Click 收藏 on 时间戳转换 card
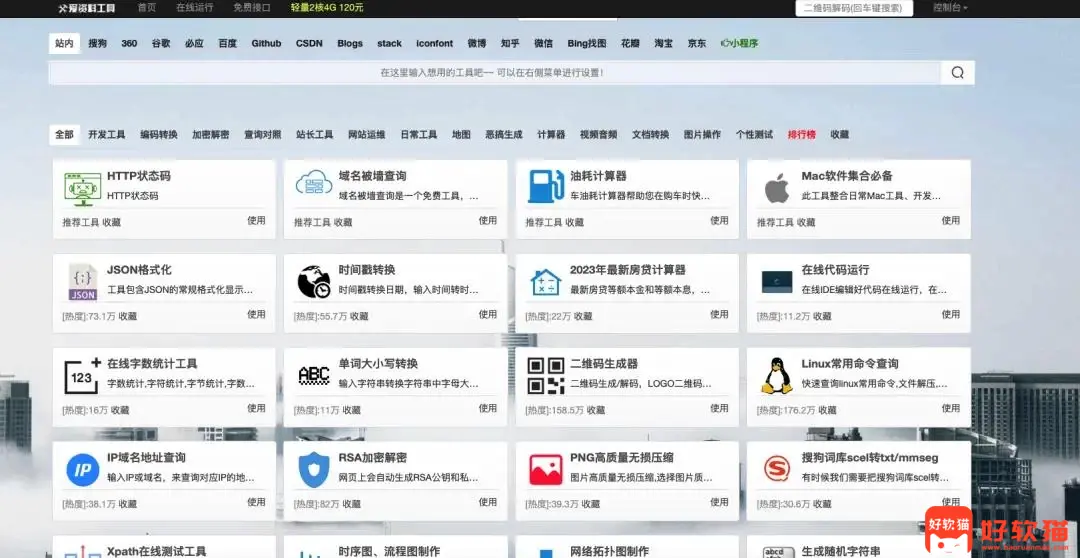This screenshot has width=1080, height=558. pyautogui.click(x=360, y=316)
